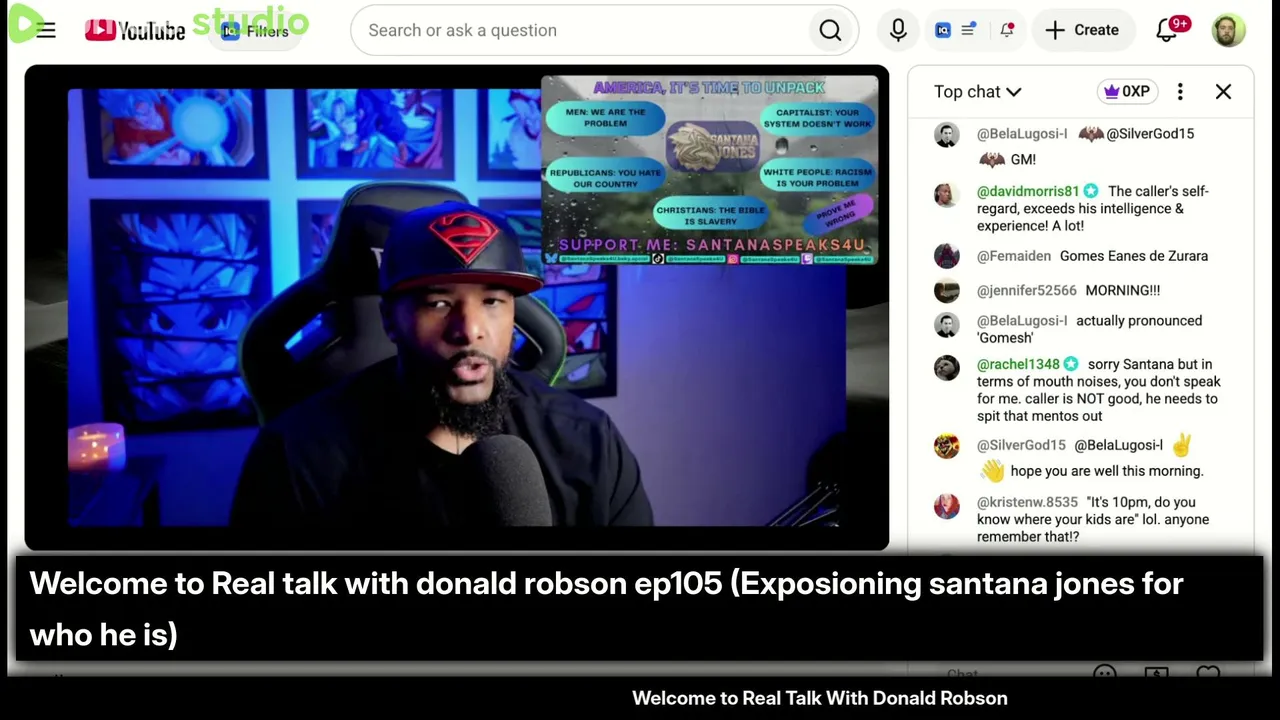The image size is (1280, 720).
Task: Click the bottom ticker 'Welcome to Real Talk With Donald Robson'
Action: (820, 698)
